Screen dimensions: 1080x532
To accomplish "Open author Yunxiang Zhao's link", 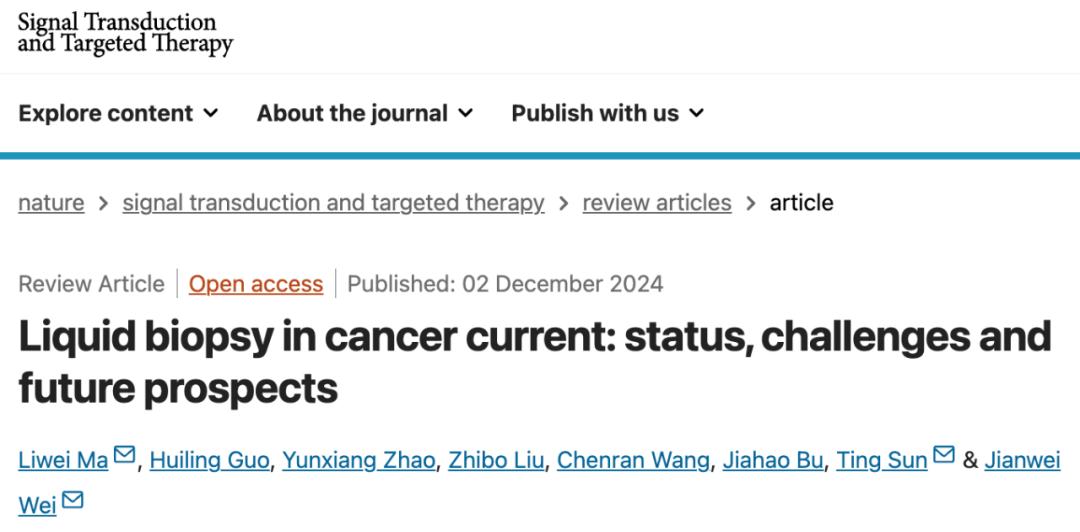I will click(x=359, y=461).
